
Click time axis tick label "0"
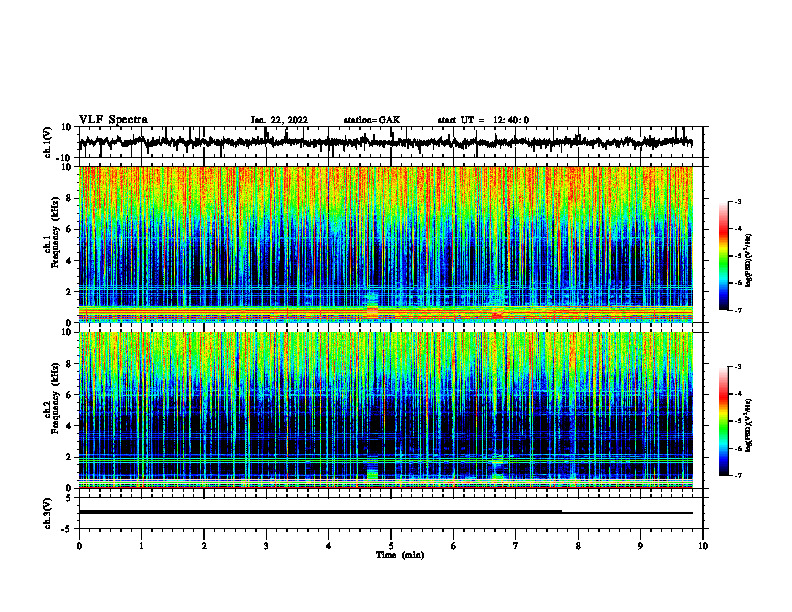[79, 546]
